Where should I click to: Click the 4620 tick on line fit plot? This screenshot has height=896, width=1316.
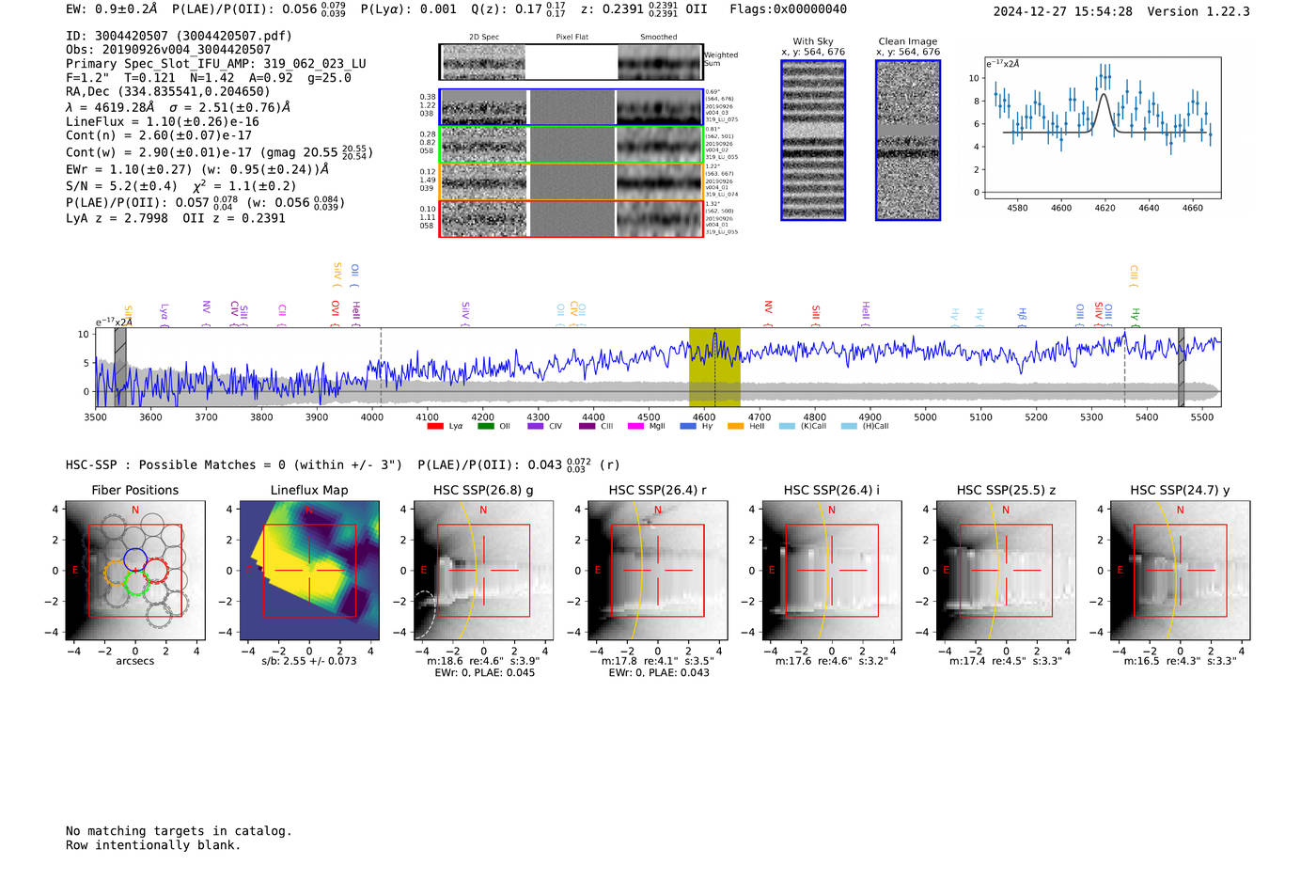coord(1104,208)
